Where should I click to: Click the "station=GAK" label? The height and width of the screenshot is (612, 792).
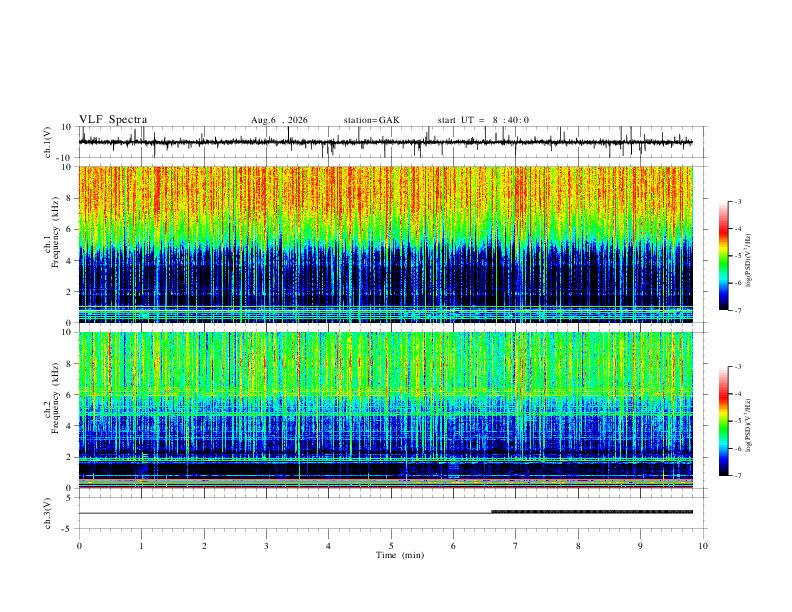pos(371,120)
